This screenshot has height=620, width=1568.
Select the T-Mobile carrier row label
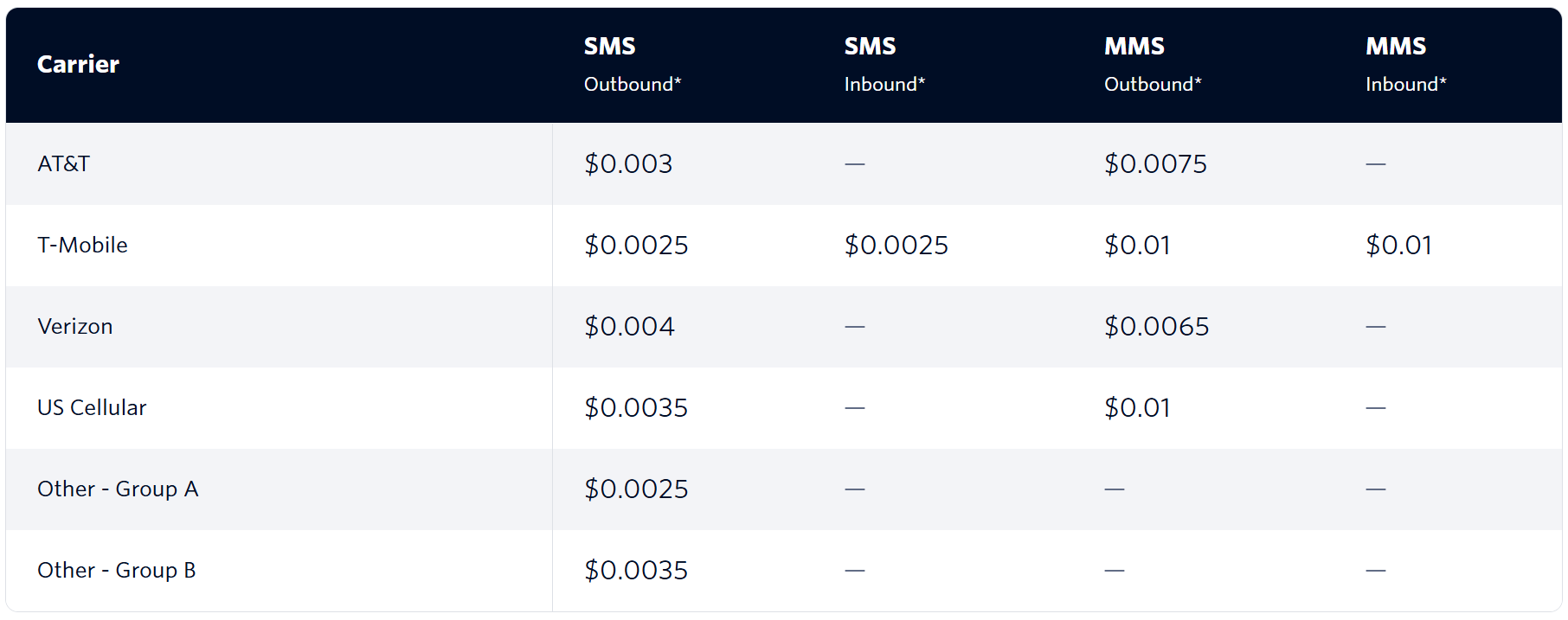(82, 245)
